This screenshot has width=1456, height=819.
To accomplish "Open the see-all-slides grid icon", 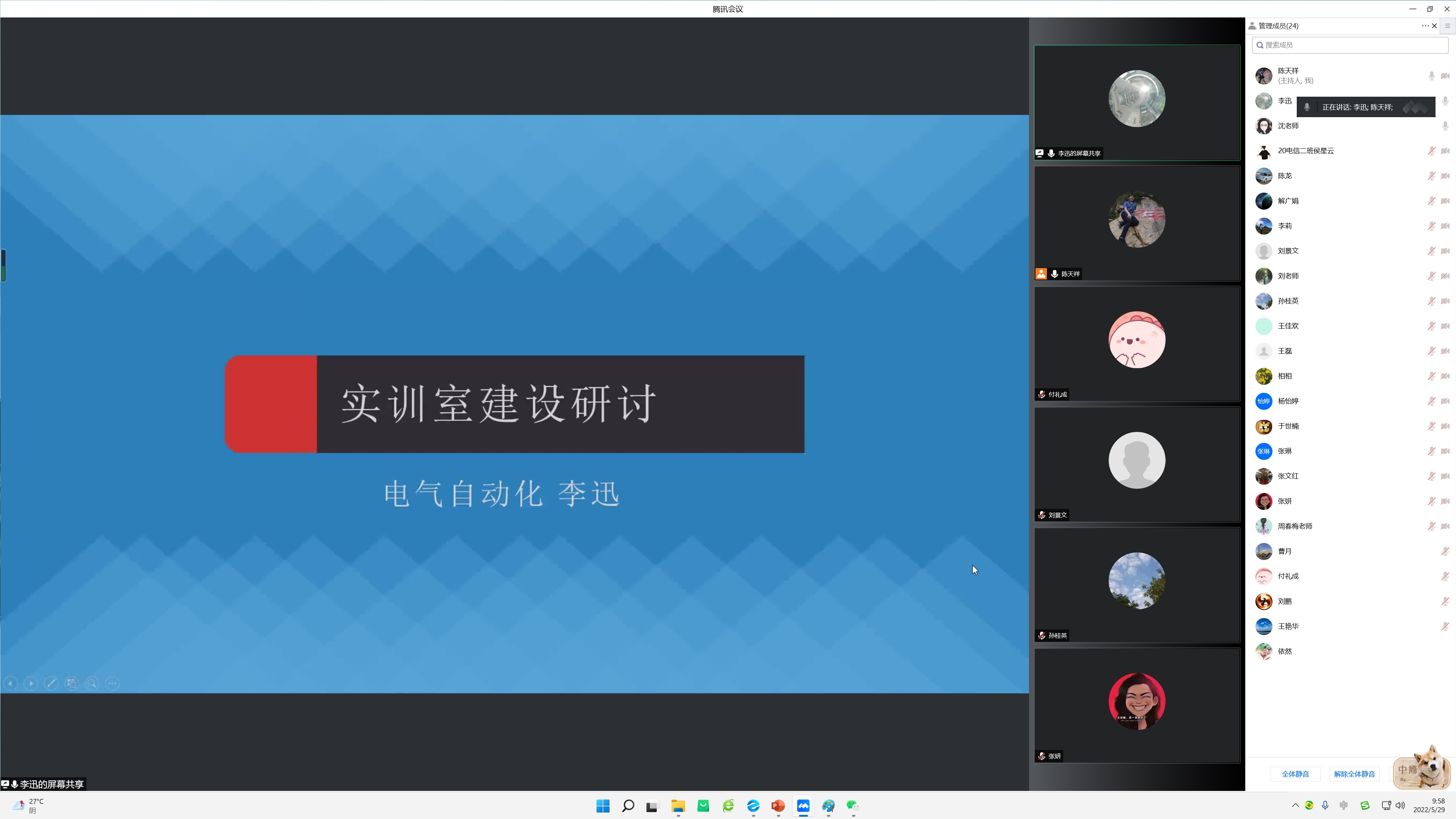I will 72,683.
